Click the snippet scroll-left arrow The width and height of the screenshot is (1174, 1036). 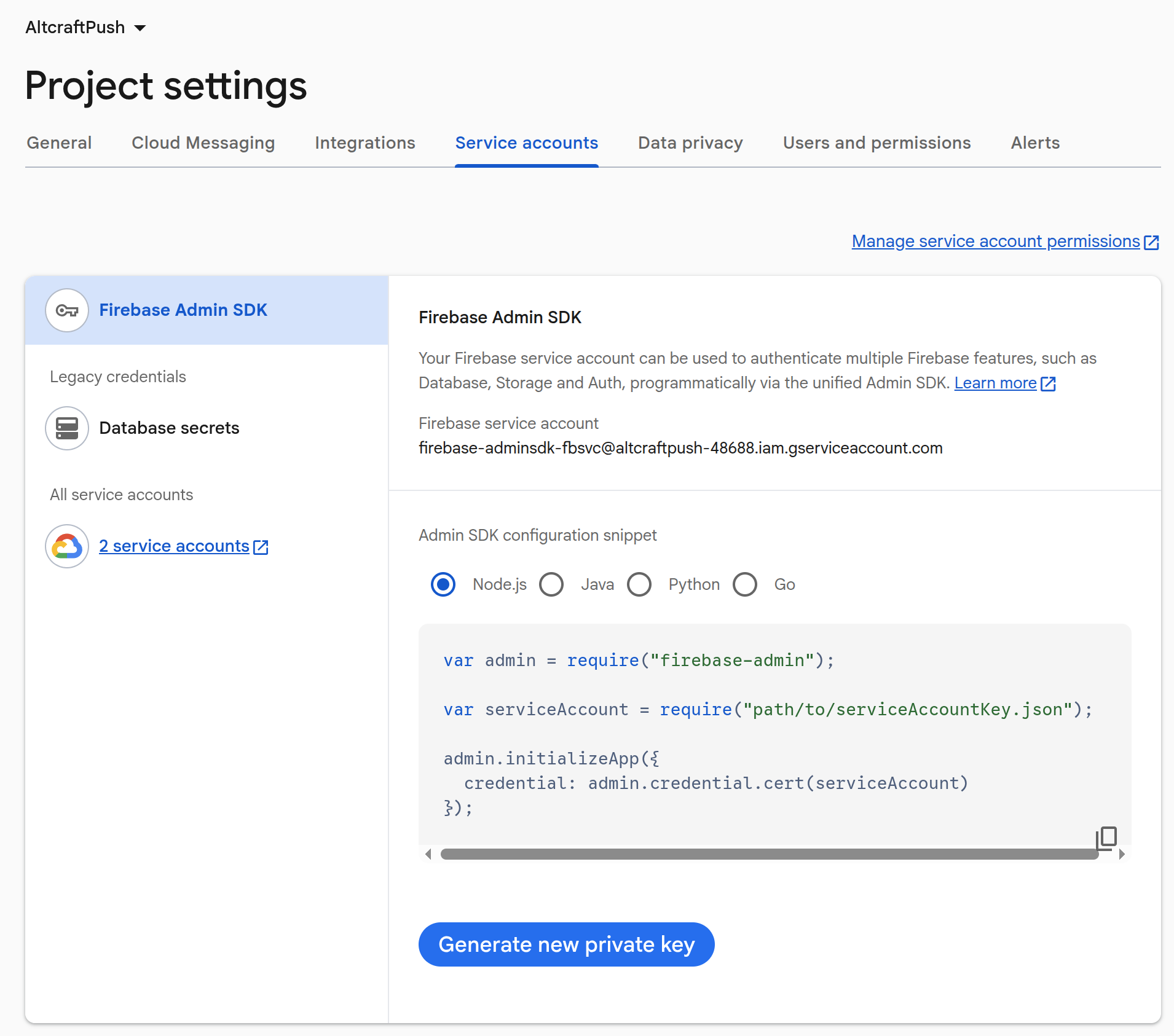click(428, 854)
